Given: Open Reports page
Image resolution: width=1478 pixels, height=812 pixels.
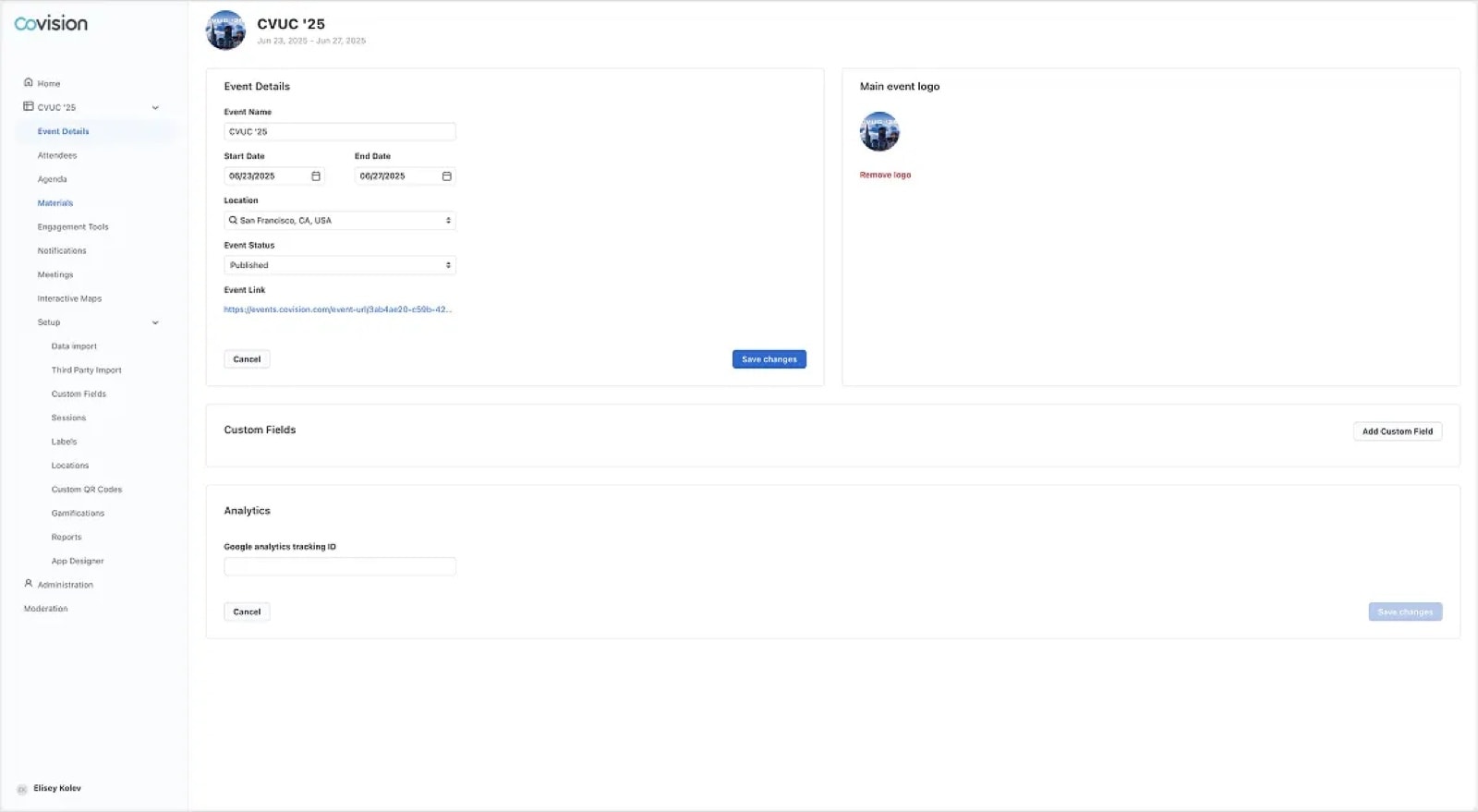Looking at the screenshot, I should pos(67,538).
